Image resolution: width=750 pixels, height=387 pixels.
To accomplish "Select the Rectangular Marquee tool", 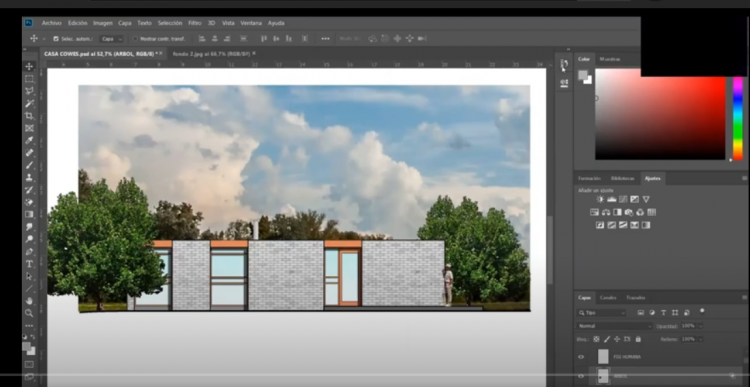I will point(29,78).
